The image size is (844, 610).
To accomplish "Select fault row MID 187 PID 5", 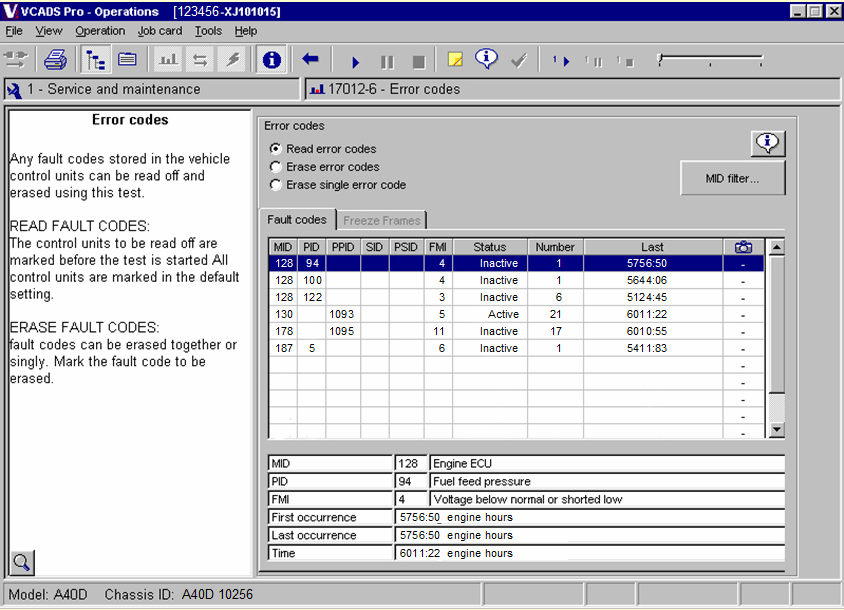I will [516, 348].
